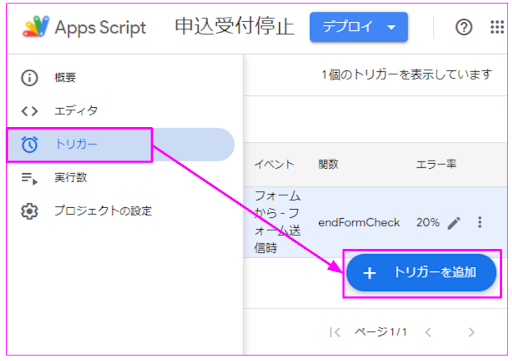Click the トリガーを追加 button

421,273
